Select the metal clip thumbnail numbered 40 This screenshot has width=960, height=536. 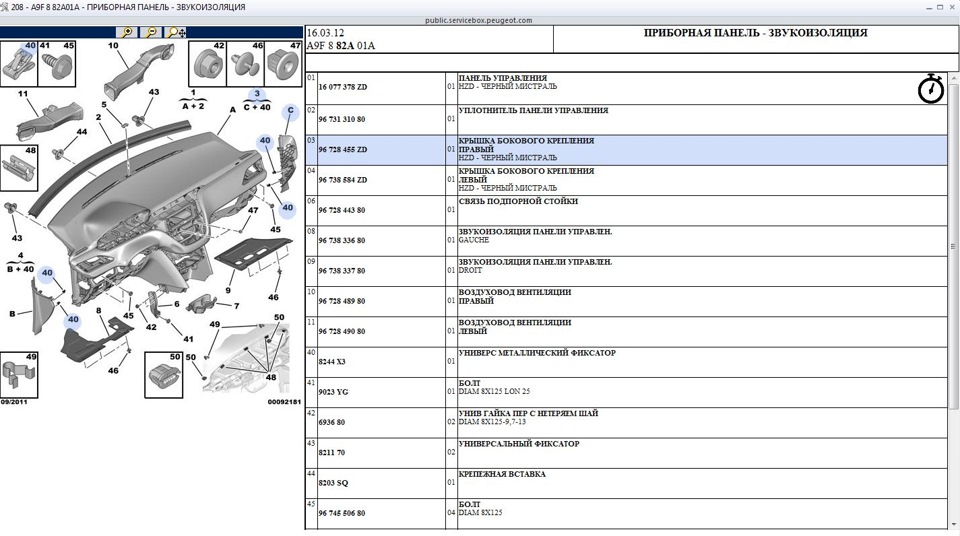point(19,64)
